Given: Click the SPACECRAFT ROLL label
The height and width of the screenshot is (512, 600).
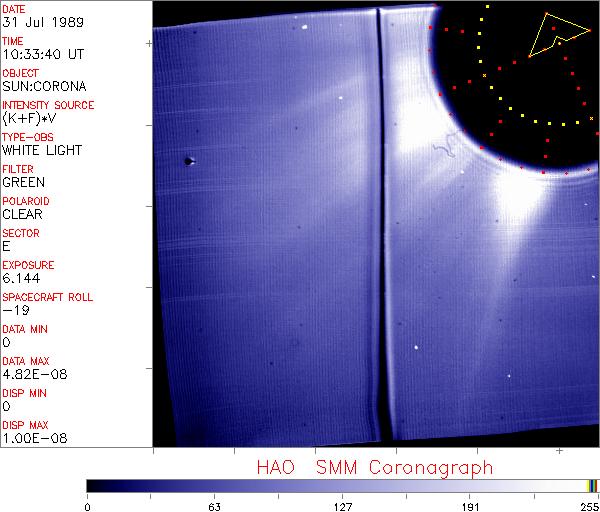Looking at the screenshot, I should pos(47,297).
